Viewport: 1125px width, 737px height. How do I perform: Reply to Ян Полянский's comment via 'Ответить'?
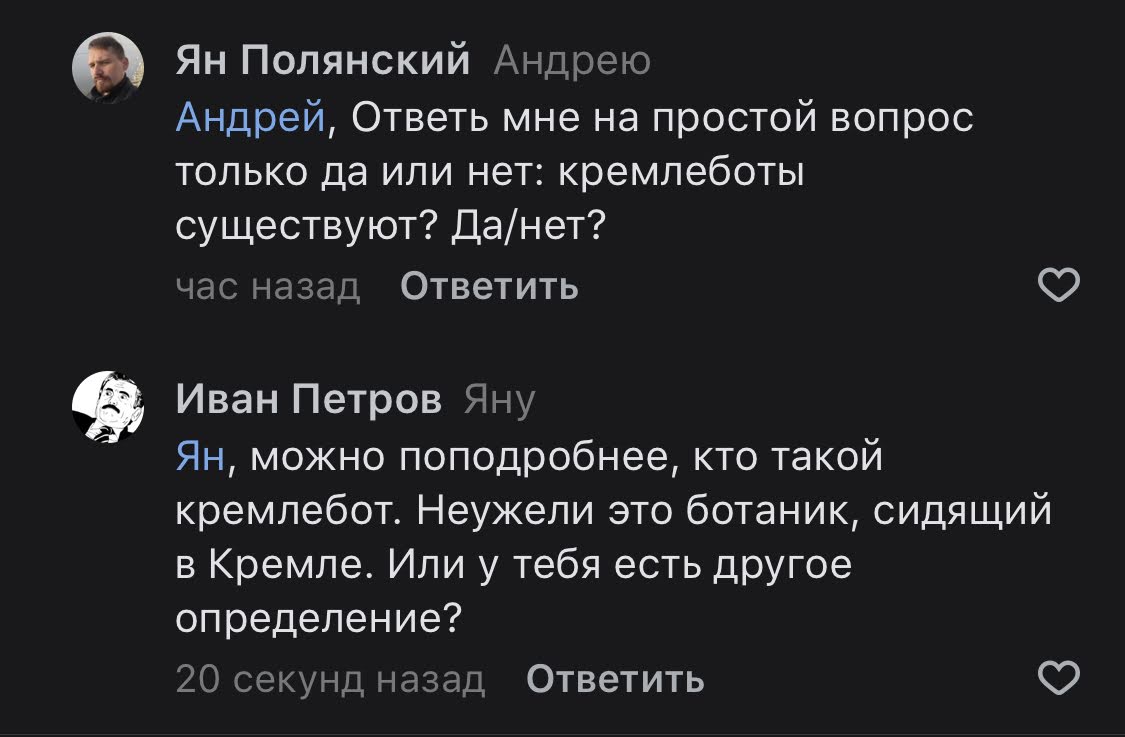click(489, 287)
